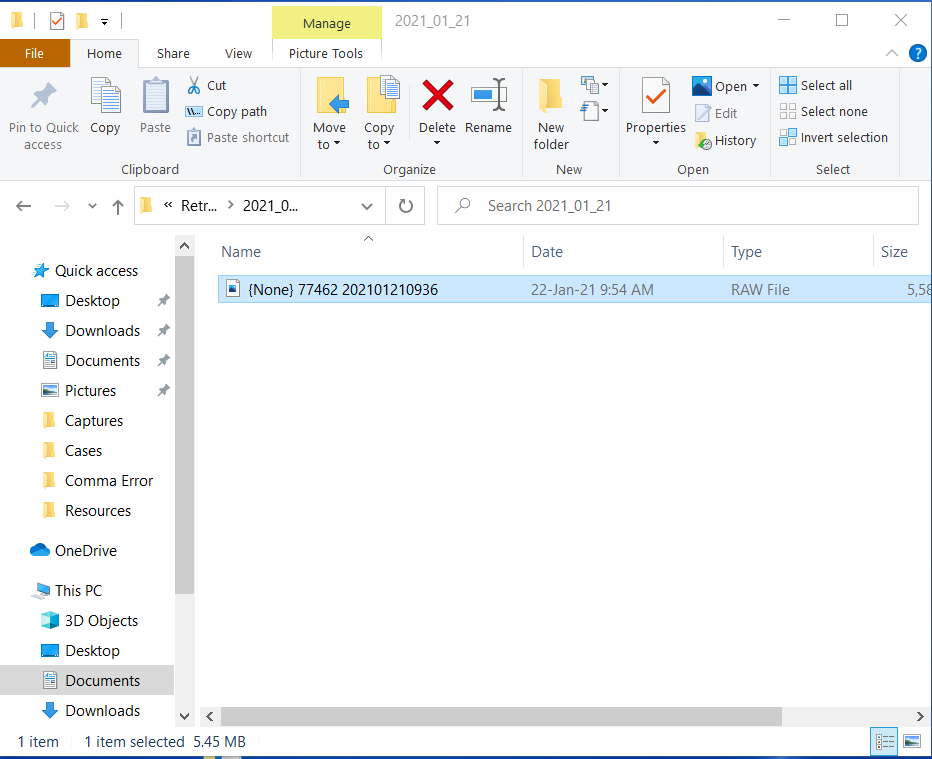Sort by the Type column header
The image size is (932, 759).
[798, 251]
